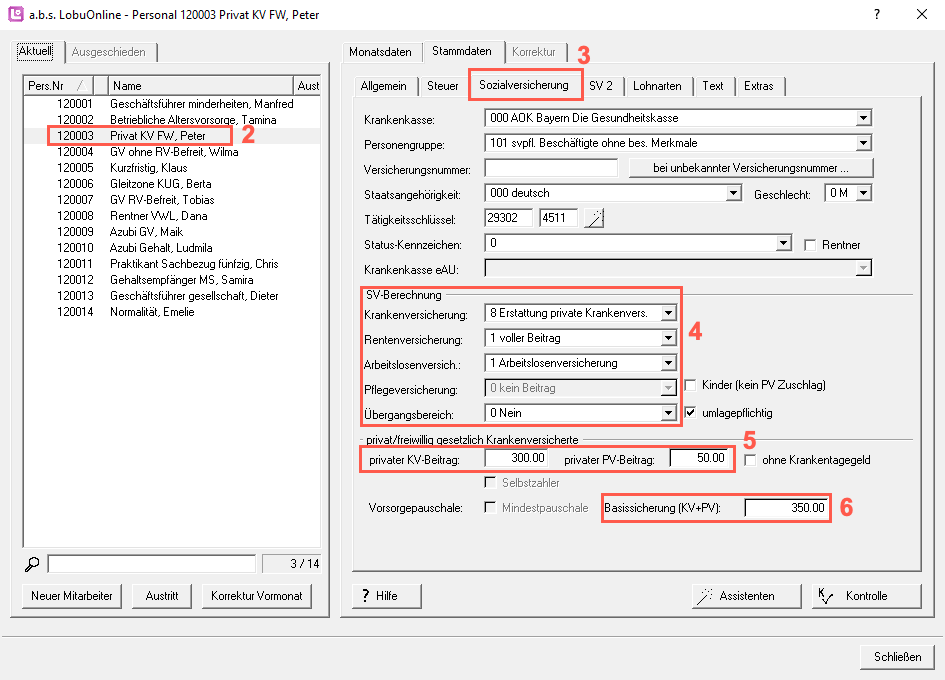Enable Kinder (kein PV Zuschlag) checkbox
The height and width of the screenshot is (680, 945).
pyautogui.click(x=690, y=385)
